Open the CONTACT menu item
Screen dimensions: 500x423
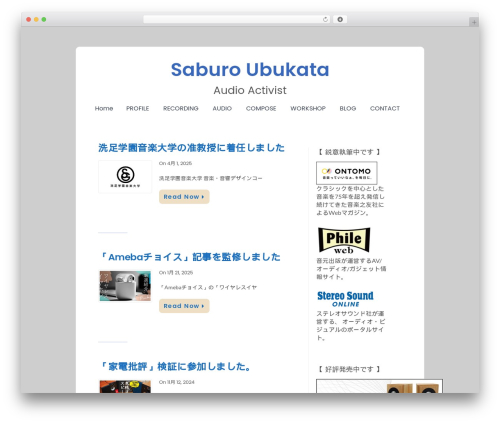[385, 108]
